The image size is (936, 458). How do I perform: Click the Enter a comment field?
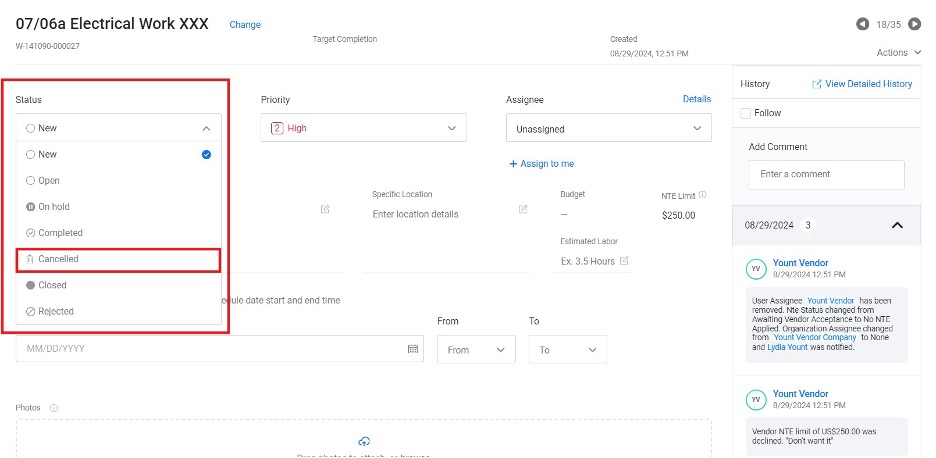point(826,174)
